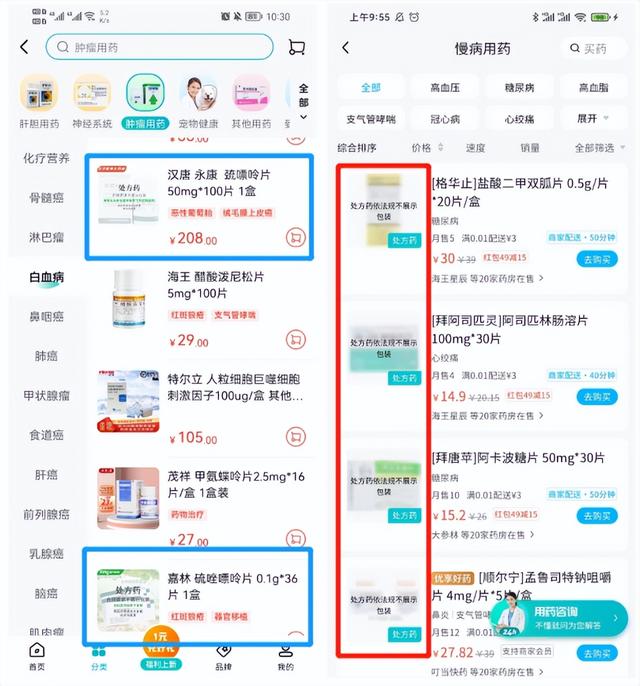The width and height of the screenshot is (640, 686).
Task: Open 海王星辰 等20家药房在售 link under 格华止
Action: [x=488, y=279]
